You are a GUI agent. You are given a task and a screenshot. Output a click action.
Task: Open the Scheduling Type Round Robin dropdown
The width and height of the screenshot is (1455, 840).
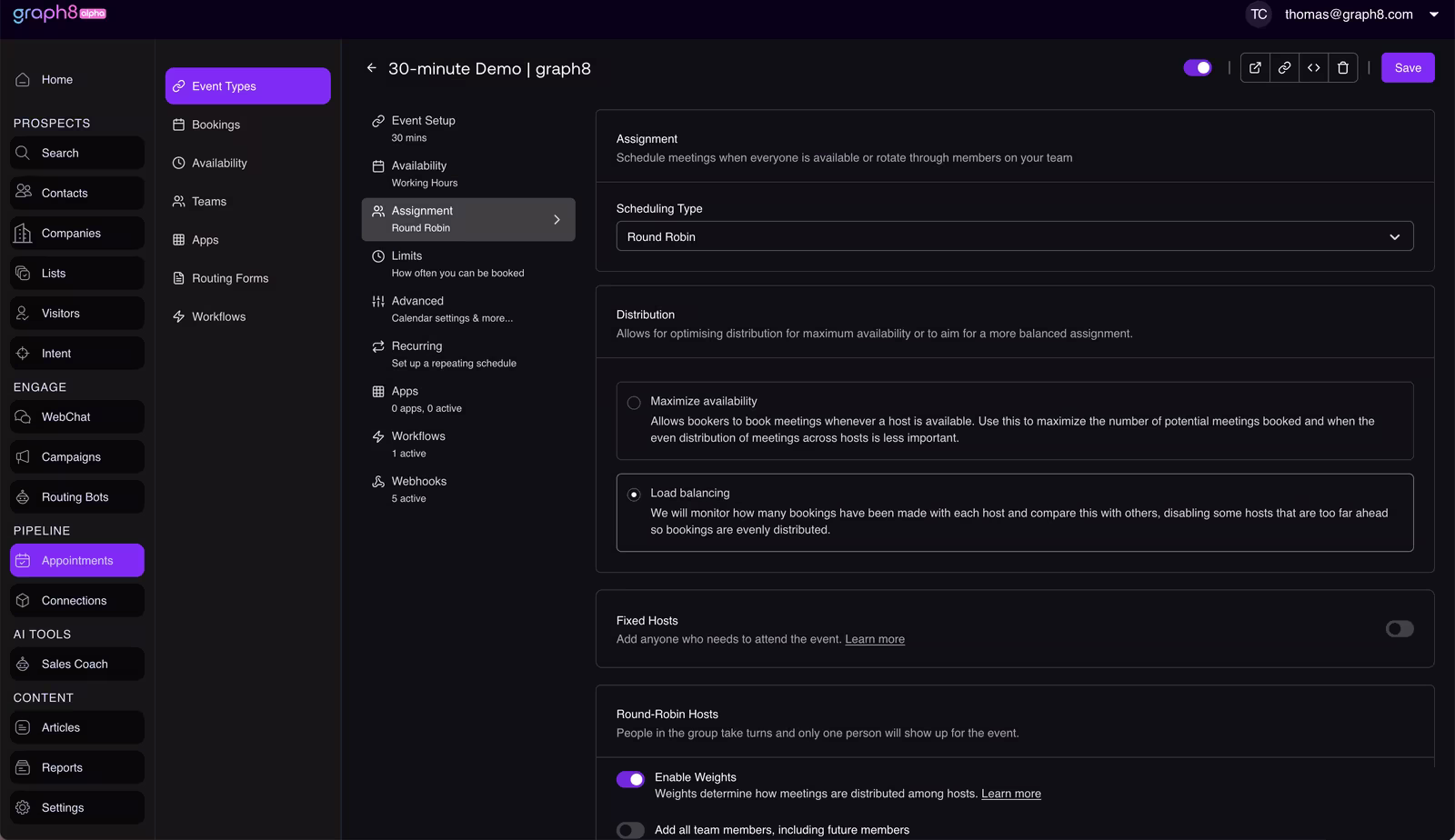[1015, 236]
